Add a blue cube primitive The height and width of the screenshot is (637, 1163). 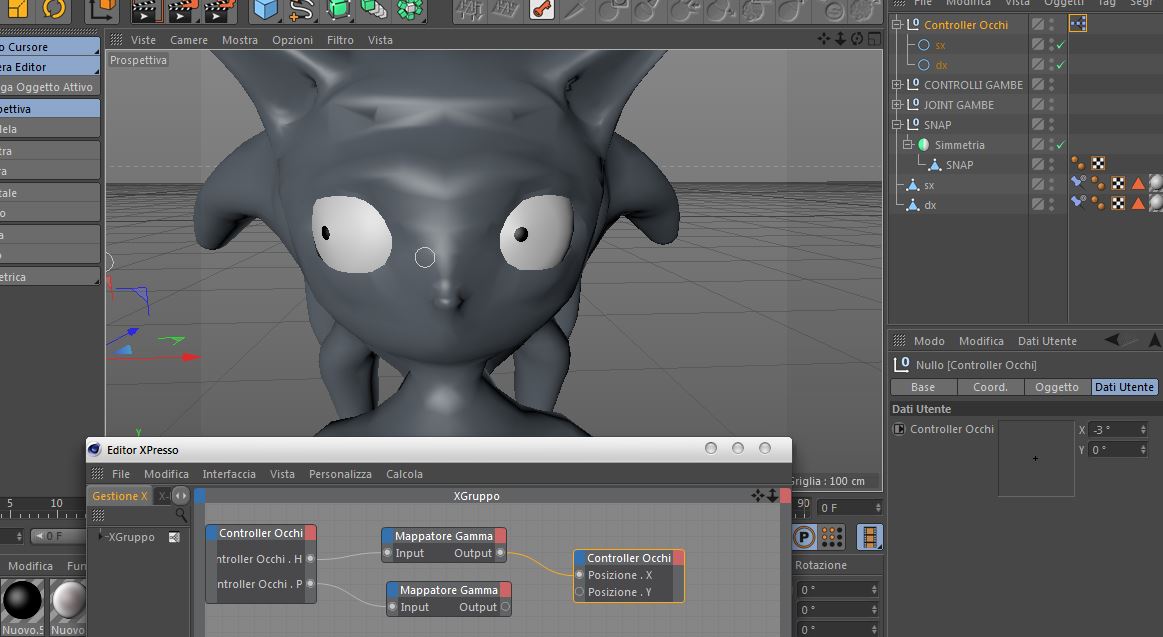click(x=265, y=10)
